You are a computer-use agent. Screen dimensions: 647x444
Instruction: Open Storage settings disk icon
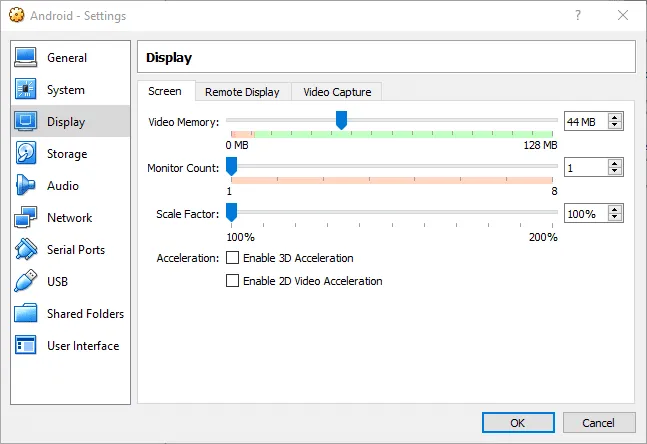pyautogui.click(x=26, y=154)
